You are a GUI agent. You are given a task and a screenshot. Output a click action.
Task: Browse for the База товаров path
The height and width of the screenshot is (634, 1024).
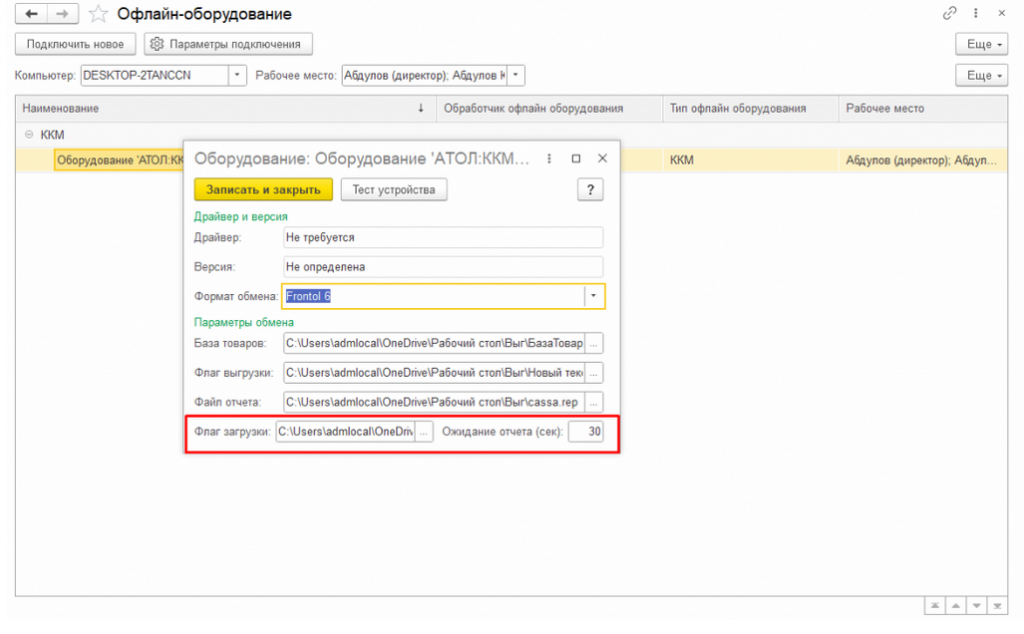tap(594, 343)
